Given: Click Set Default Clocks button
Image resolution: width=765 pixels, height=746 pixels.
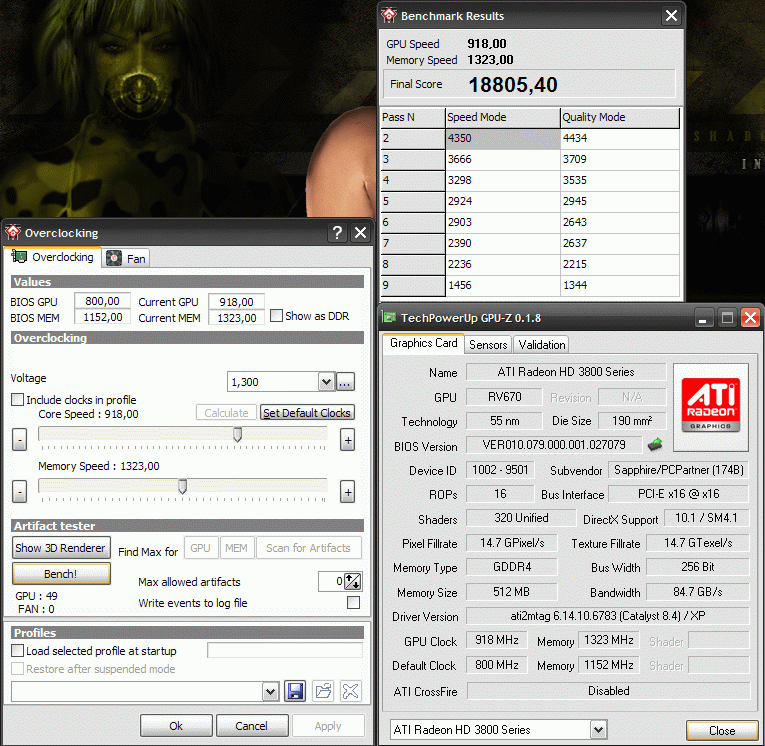Looking at the screenshot, I should click(x=307, y=413).
